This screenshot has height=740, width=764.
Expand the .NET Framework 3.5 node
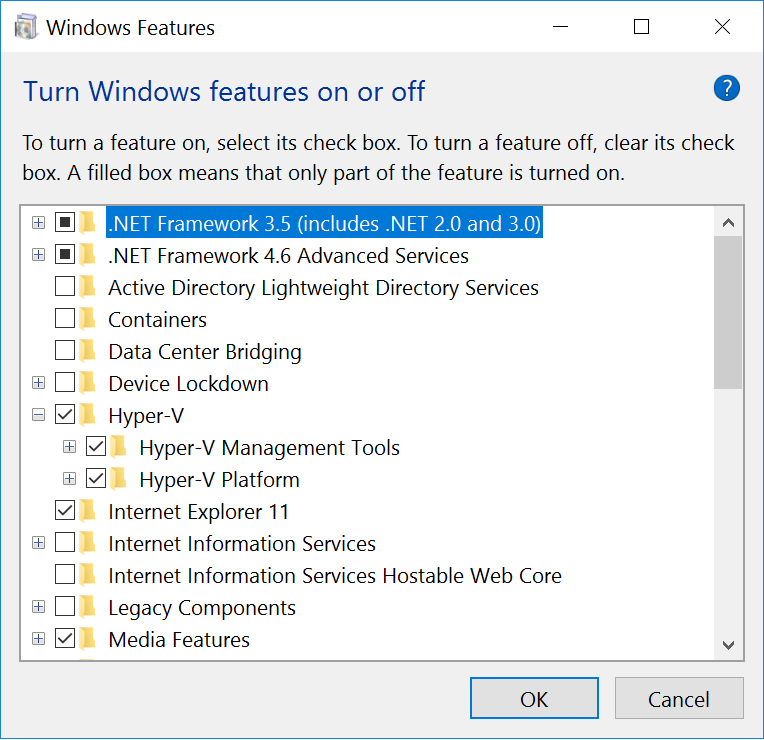[x=38, y=223]
